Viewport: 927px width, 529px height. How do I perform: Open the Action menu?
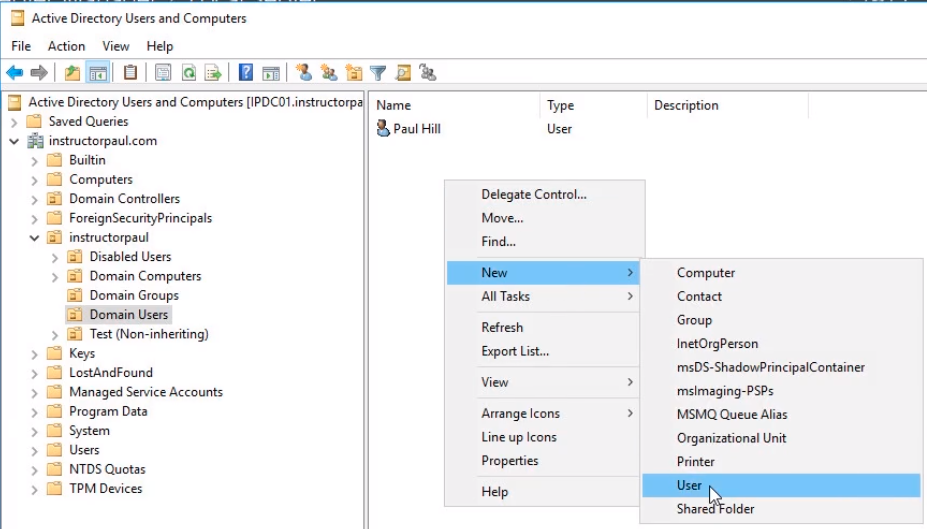click(66, 46)
